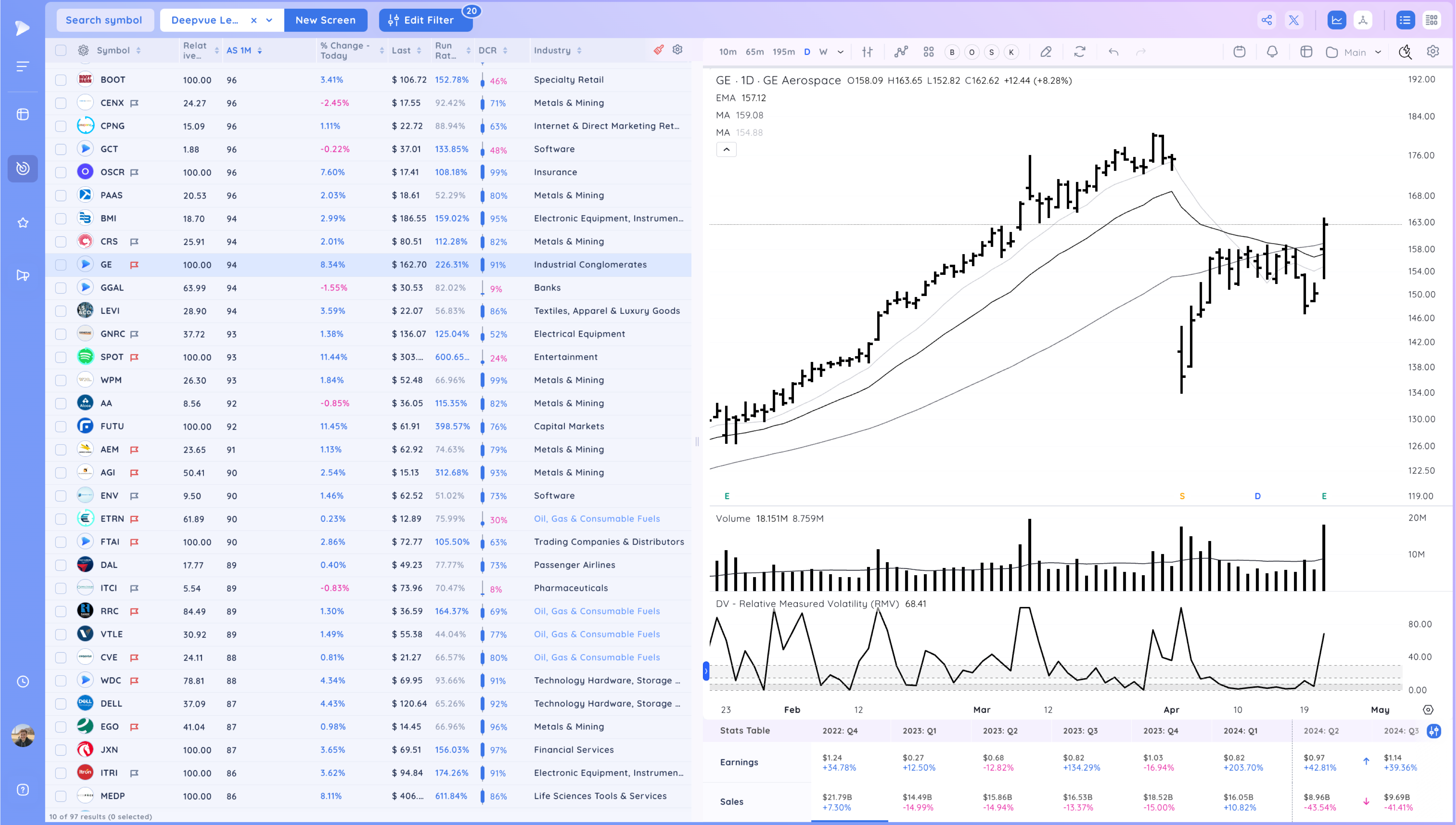The height and width of the screenshot is (825, 1456).
Task: Click the Search symbol field
Action: 104,20
